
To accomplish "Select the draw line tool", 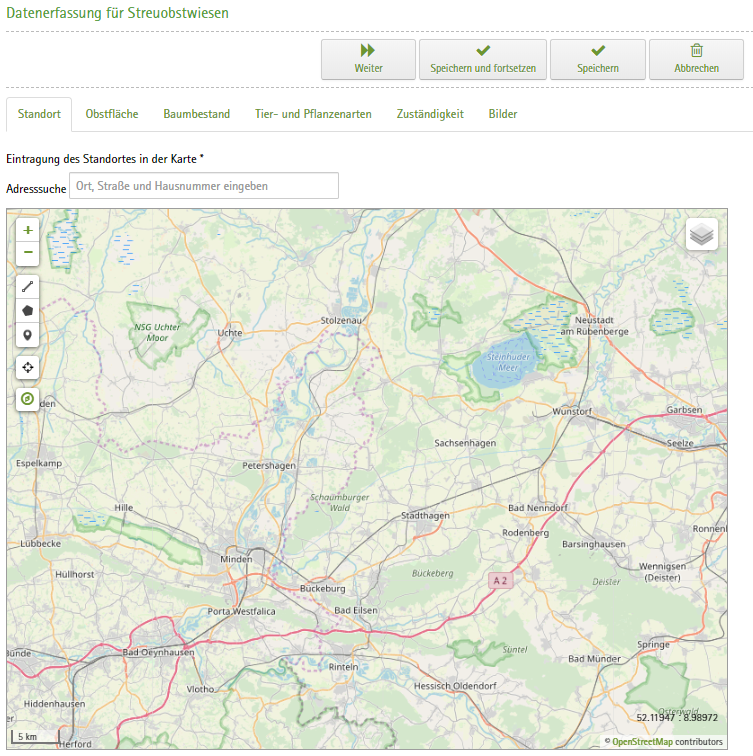I will 28,286.
